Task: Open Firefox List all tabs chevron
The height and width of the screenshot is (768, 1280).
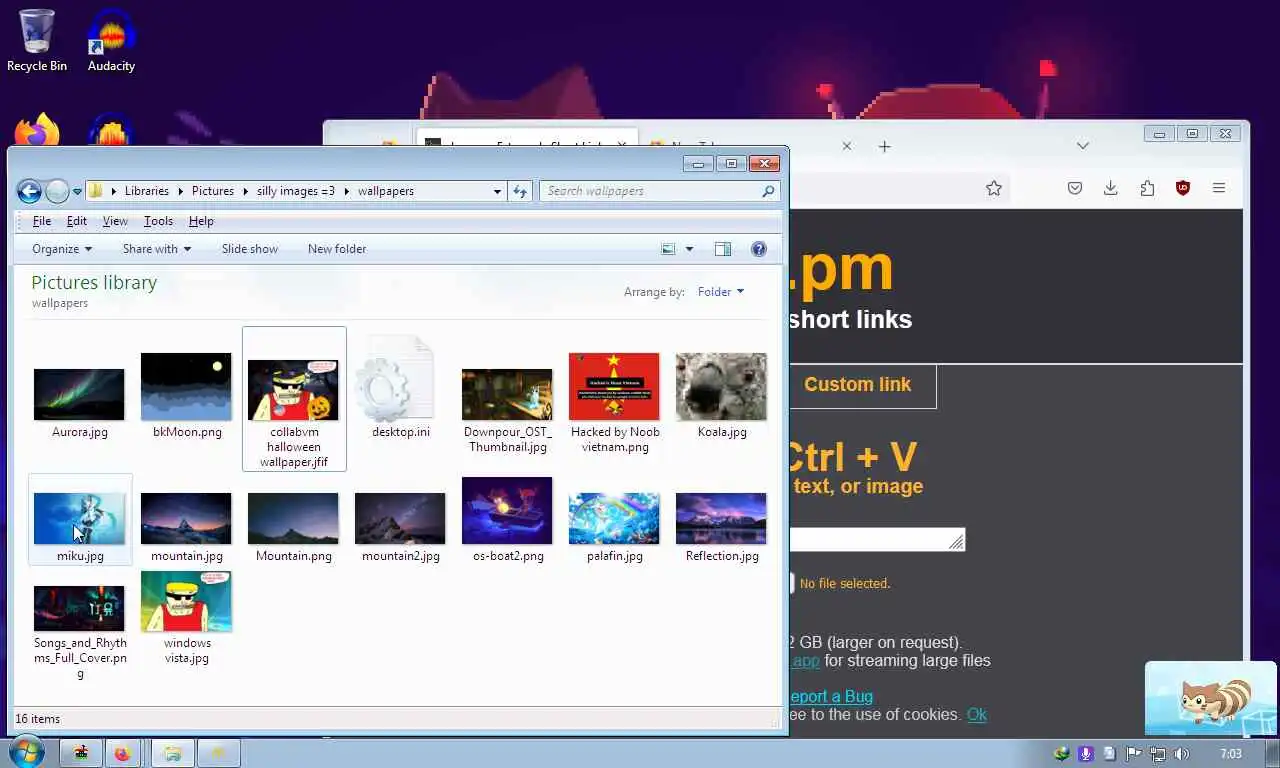Action: pyautogui.click(x=1083, y=146)
